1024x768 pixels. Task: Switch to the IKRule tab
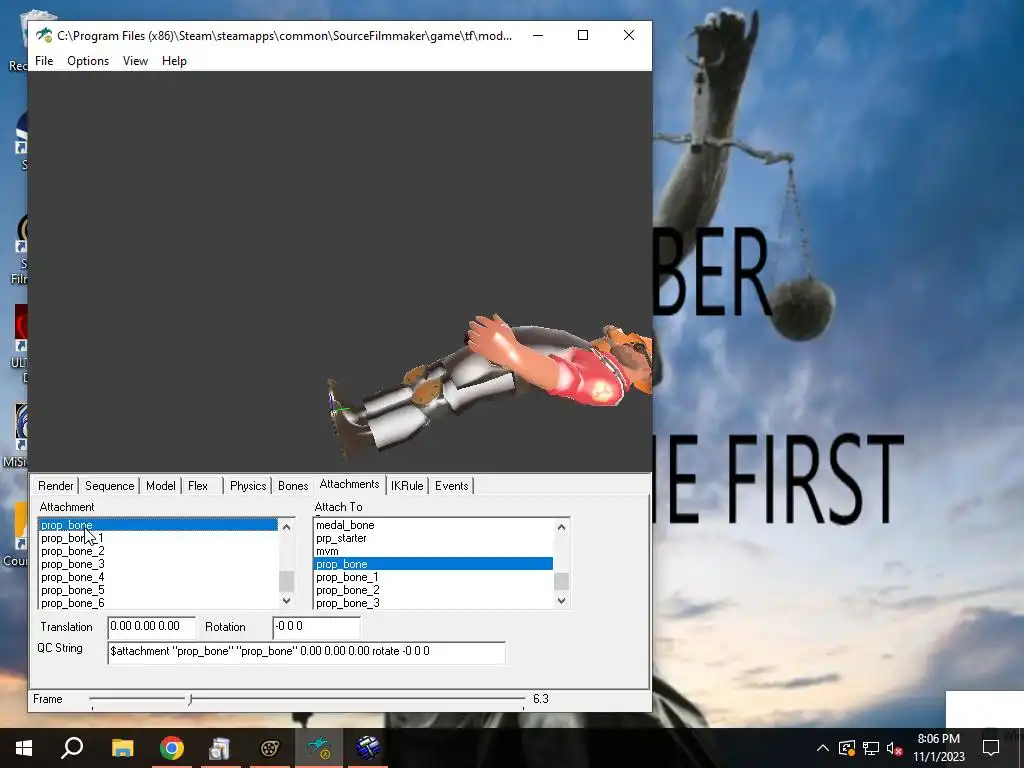tap(407, 486)
